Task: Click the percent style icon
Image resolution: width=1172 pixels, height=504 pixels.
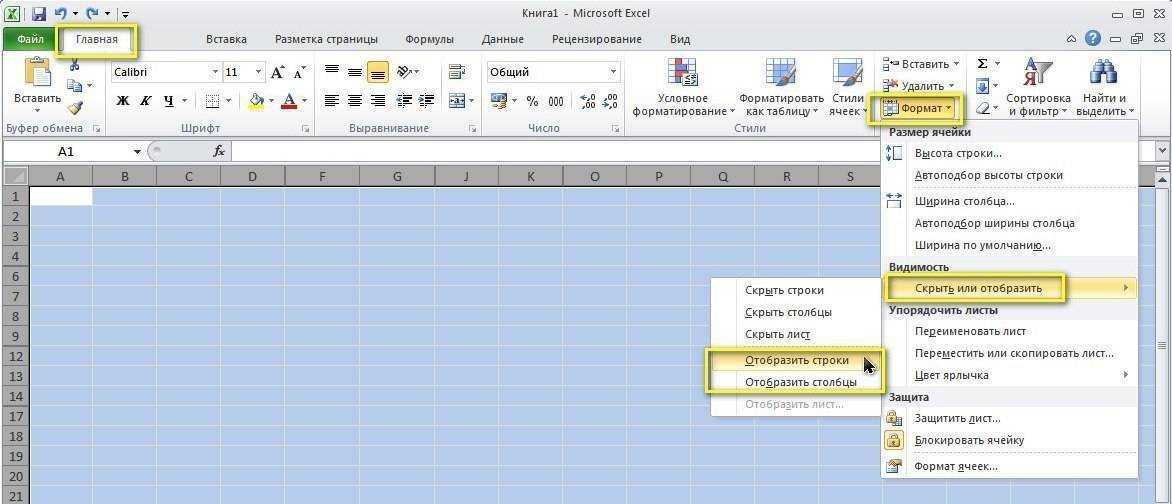Action: point(532,101)
